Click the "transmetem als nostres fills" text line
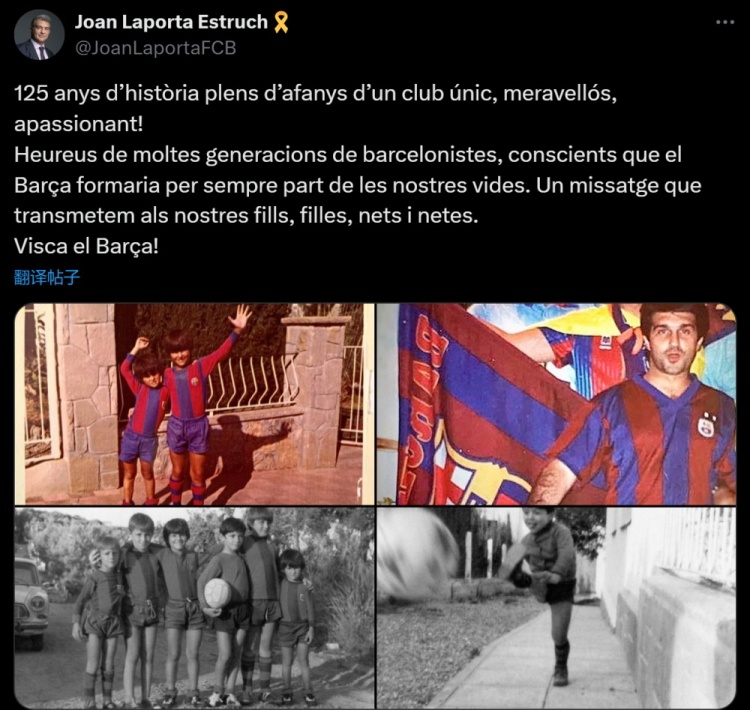Viewport: 750px width, 710px height. pos(246,216)
